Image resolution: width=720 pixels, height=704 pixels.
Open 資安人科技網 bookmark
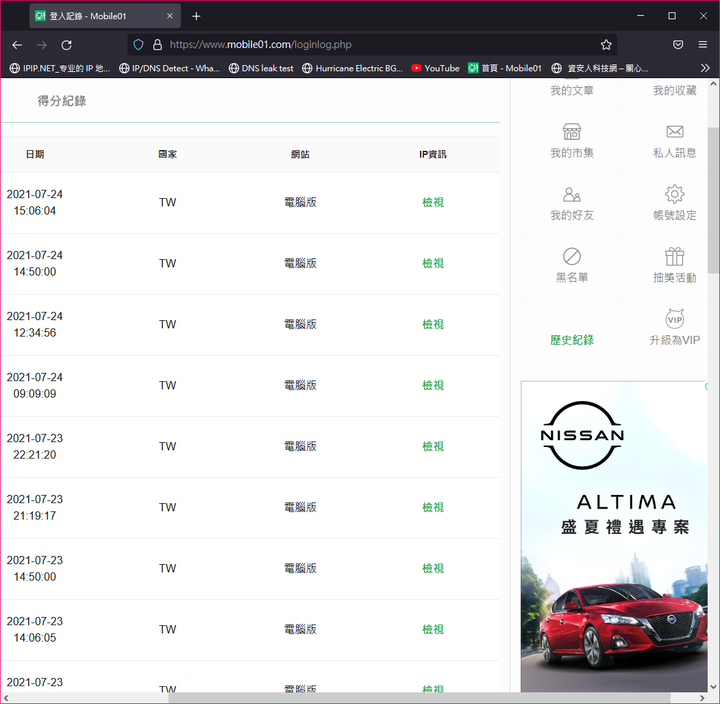(x=600, y=68)
